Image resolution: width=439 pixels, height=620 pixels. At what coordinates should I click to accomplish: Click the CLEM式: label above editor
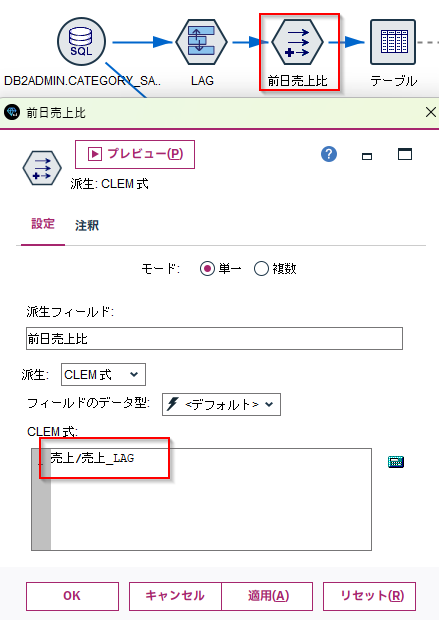click(52, 431)
